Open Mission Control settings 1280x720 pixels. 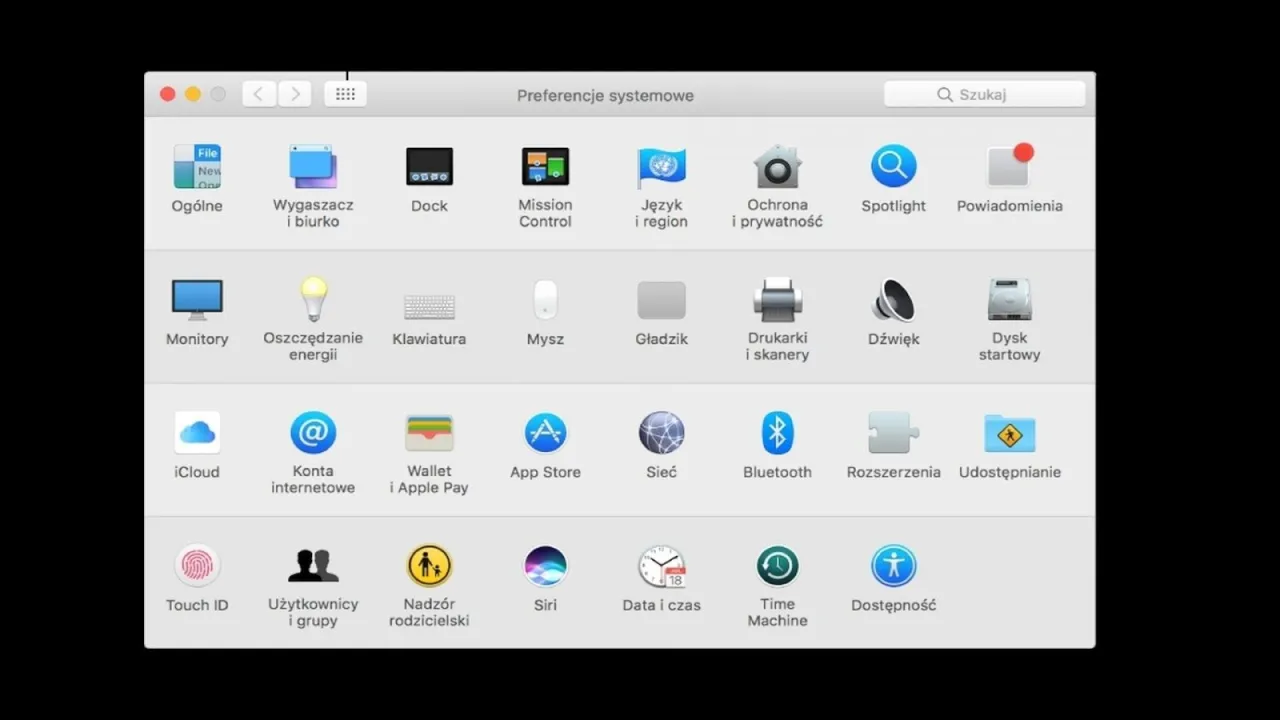[545, 167]
